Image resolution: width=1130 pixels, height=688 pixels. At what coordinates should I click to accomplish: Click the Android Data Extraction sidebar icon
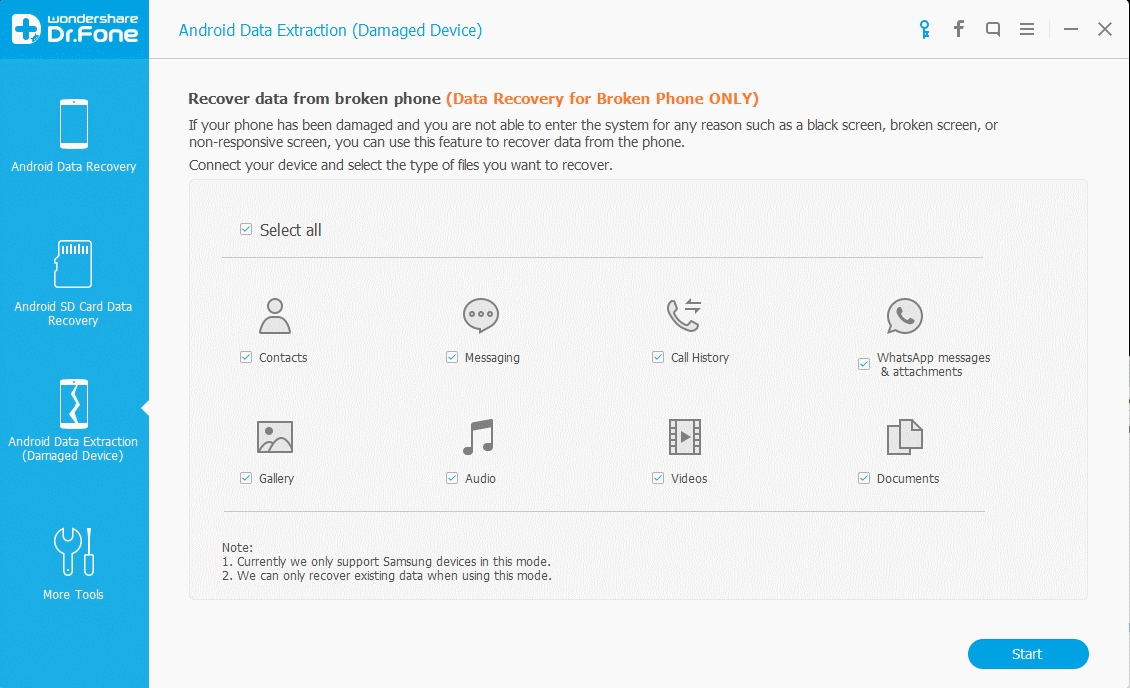click(x=74, y=404)
